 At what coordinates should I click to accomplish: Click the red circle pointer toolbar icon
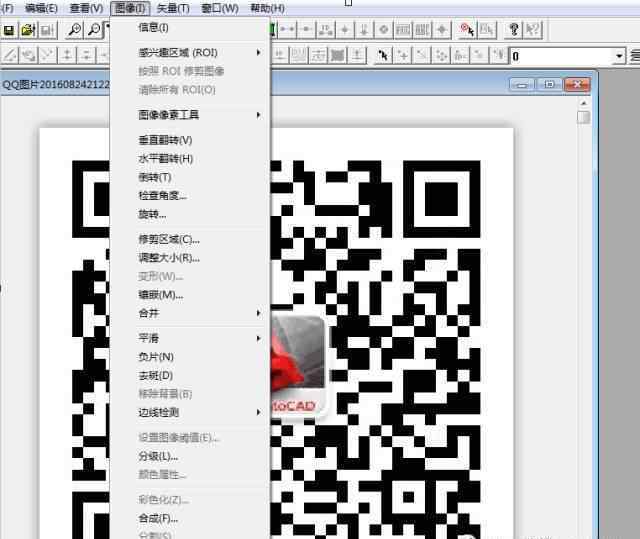tap(467, 30)
